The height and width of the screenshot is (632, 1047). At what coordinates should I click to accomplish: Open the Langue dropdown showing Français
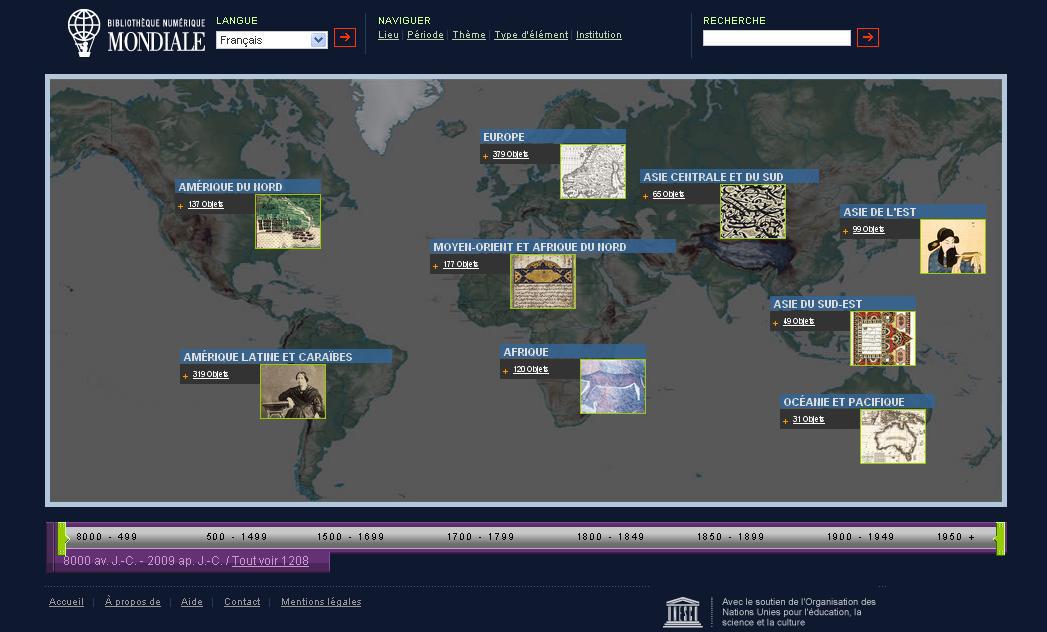pyautogui.click(x=272, y=40)
